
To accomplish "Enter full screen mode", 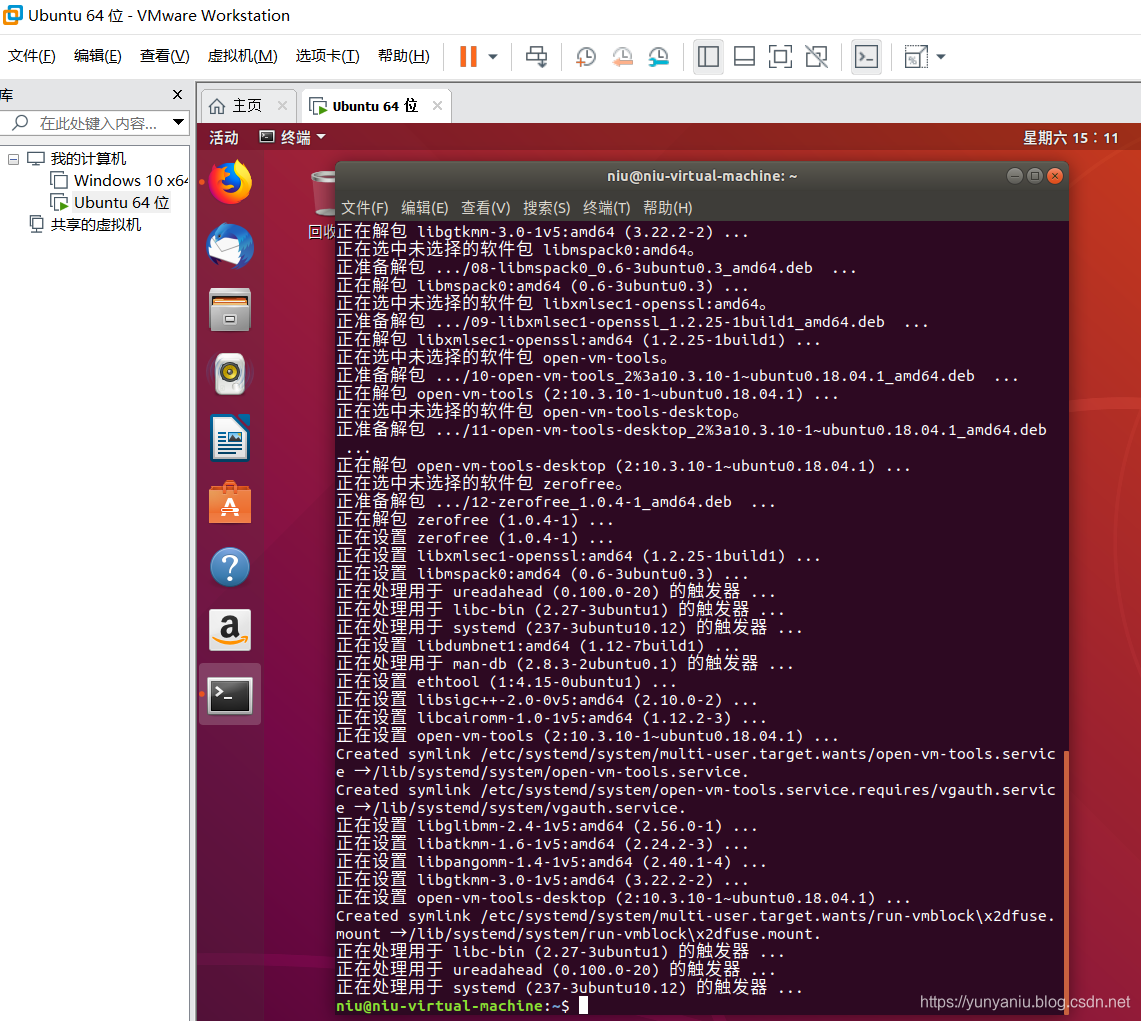I will [780, 57].
